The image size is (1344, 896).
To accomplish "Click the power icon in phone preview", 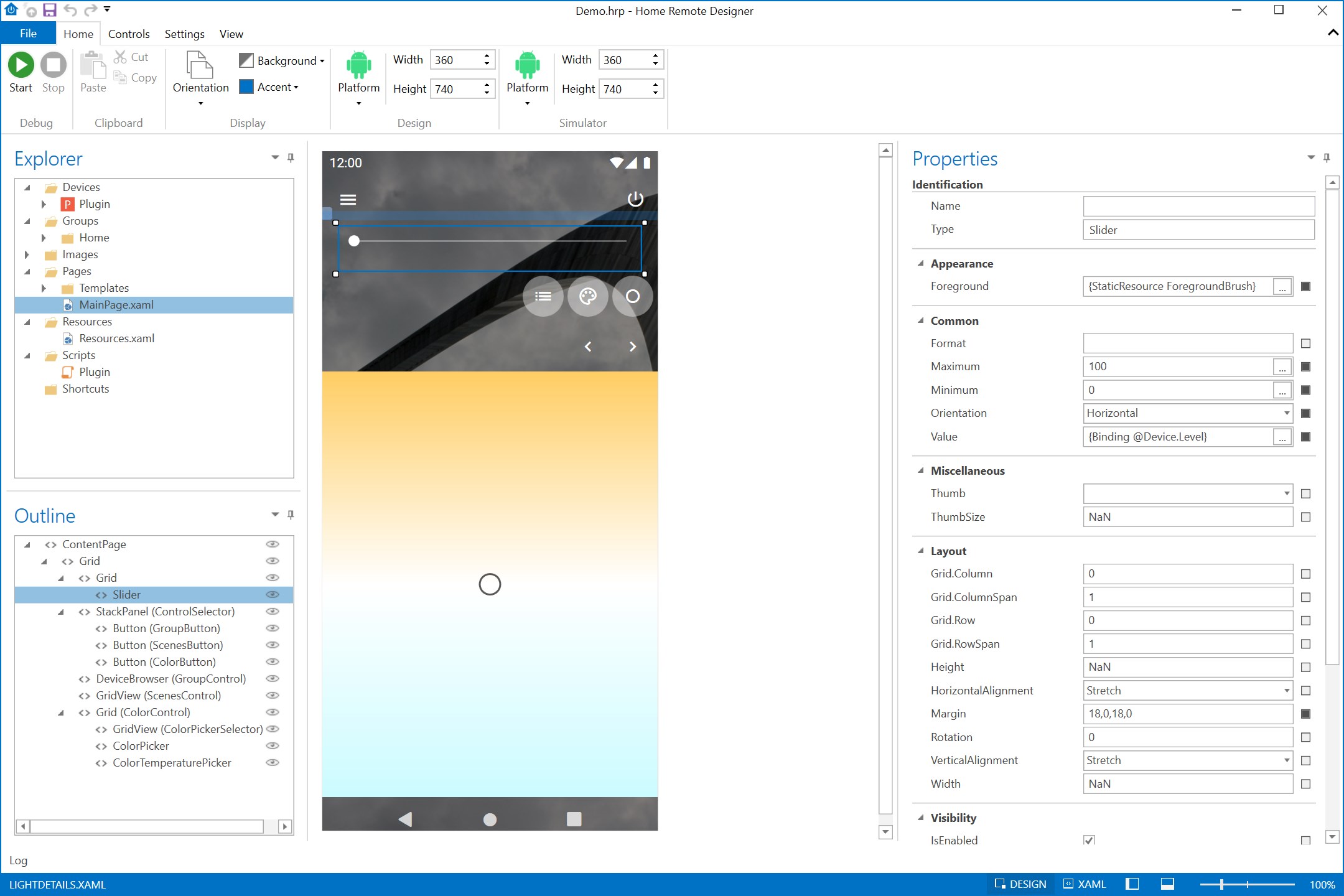I will 635,199.
